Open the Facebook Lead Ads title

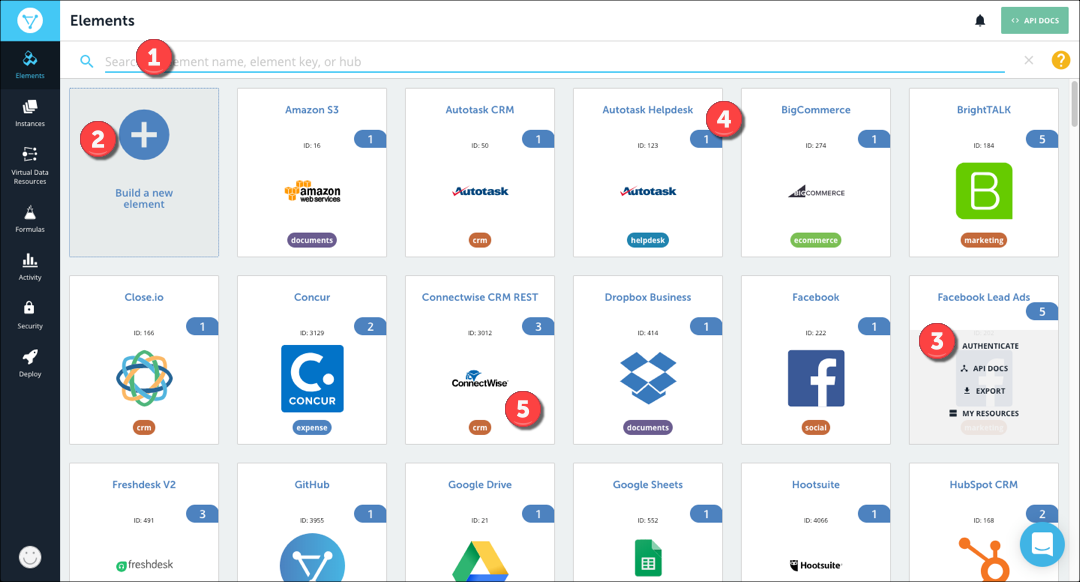pos(984,297)
